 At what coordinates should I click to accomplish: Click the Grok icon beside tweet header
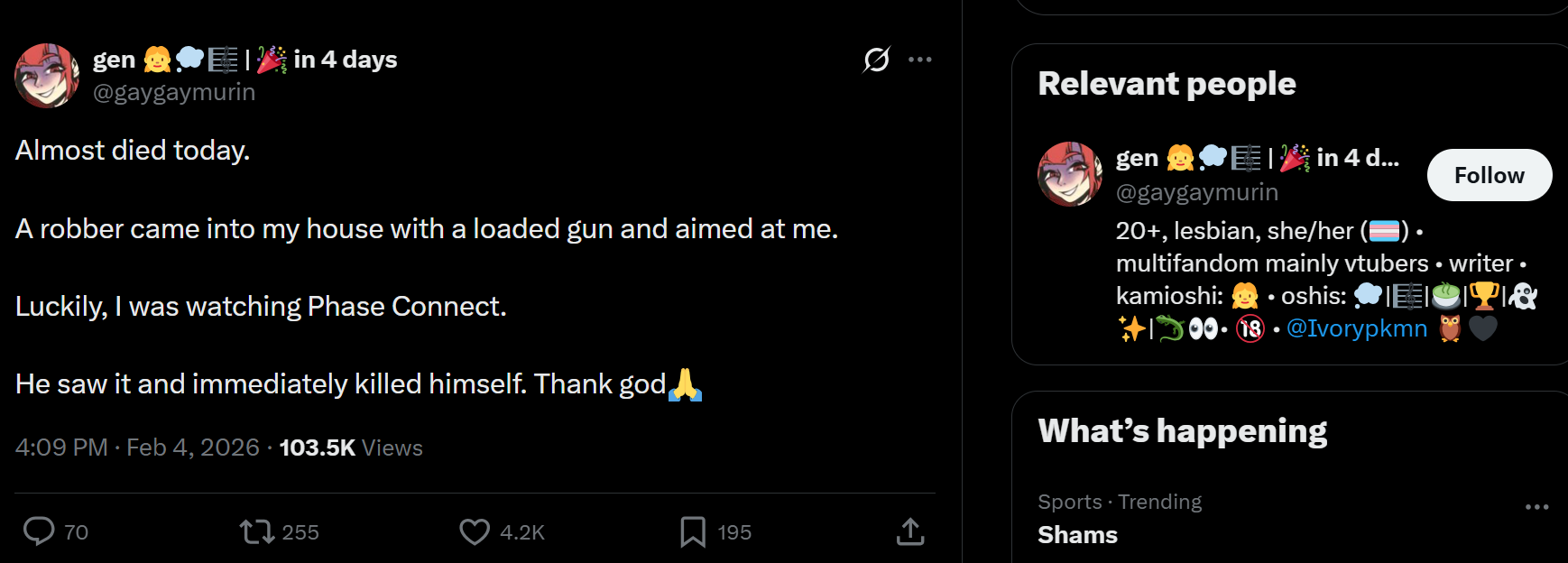(x=877, y=60)
